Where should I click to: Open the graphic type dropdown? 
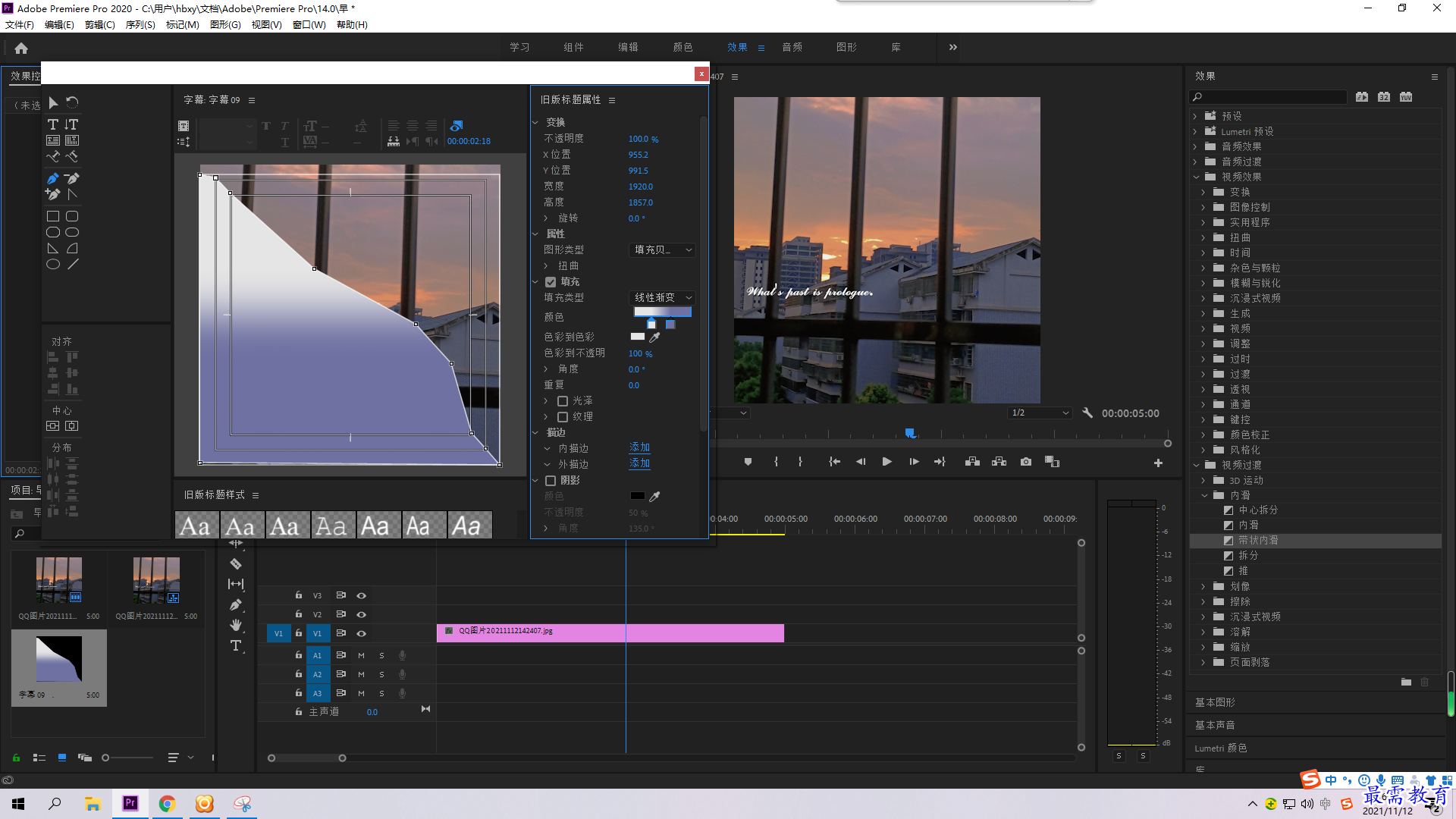click(663, 249)
